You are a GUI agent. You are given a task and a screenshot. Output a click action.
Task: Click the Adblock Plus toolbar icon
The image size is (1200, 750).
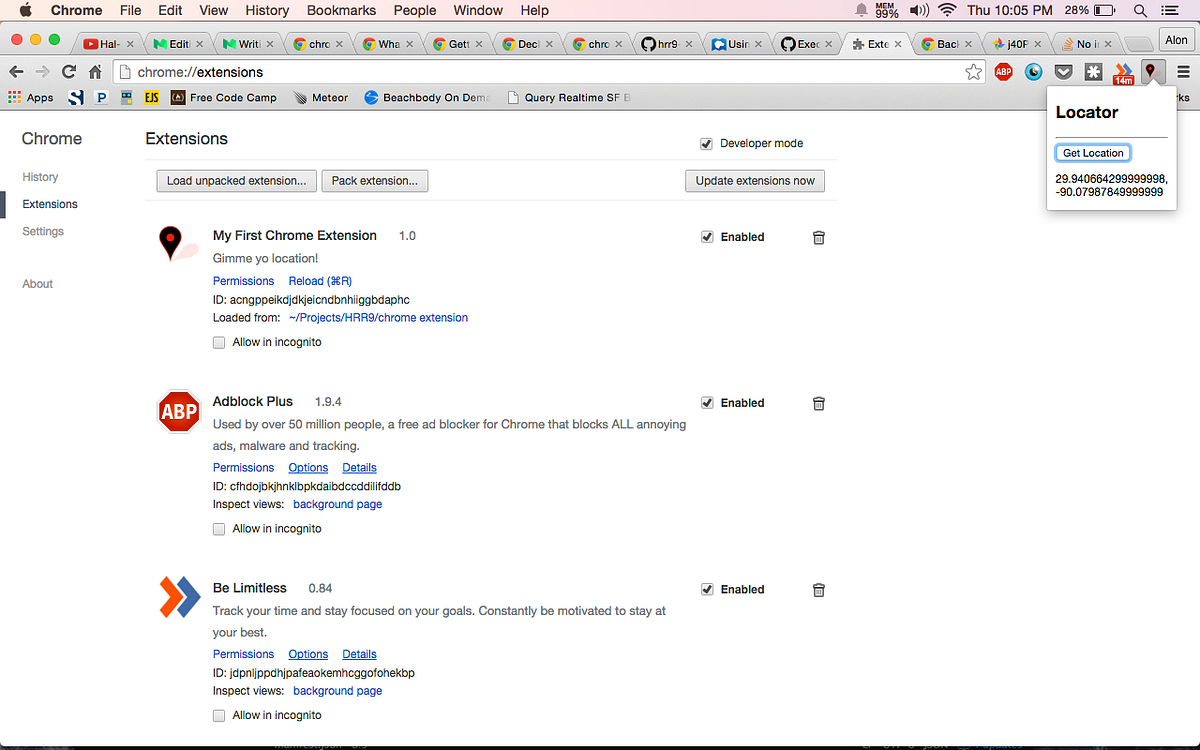click(x=1003, y=72)
